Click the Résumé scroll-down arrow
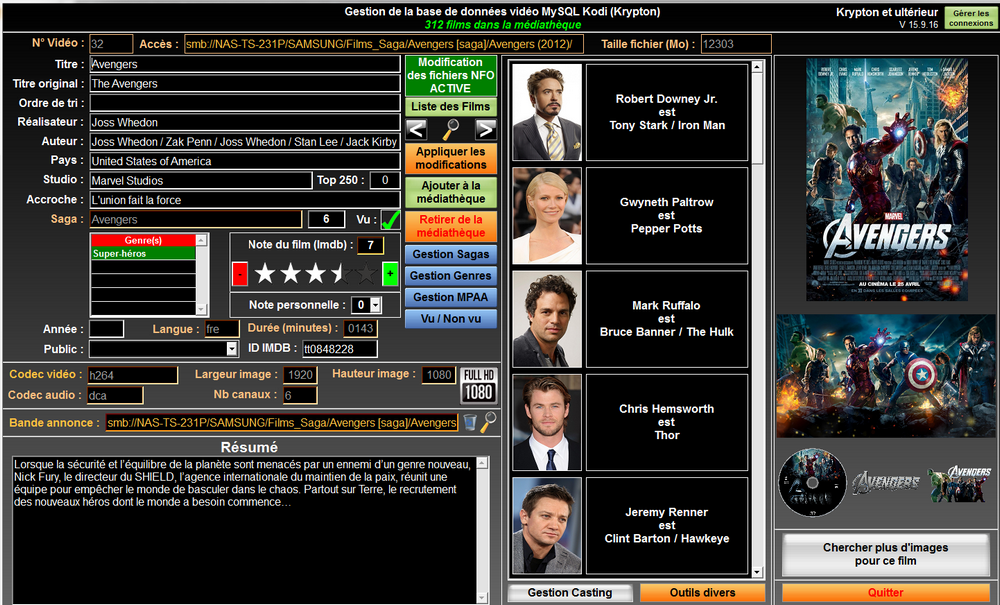 click(483, 598)
